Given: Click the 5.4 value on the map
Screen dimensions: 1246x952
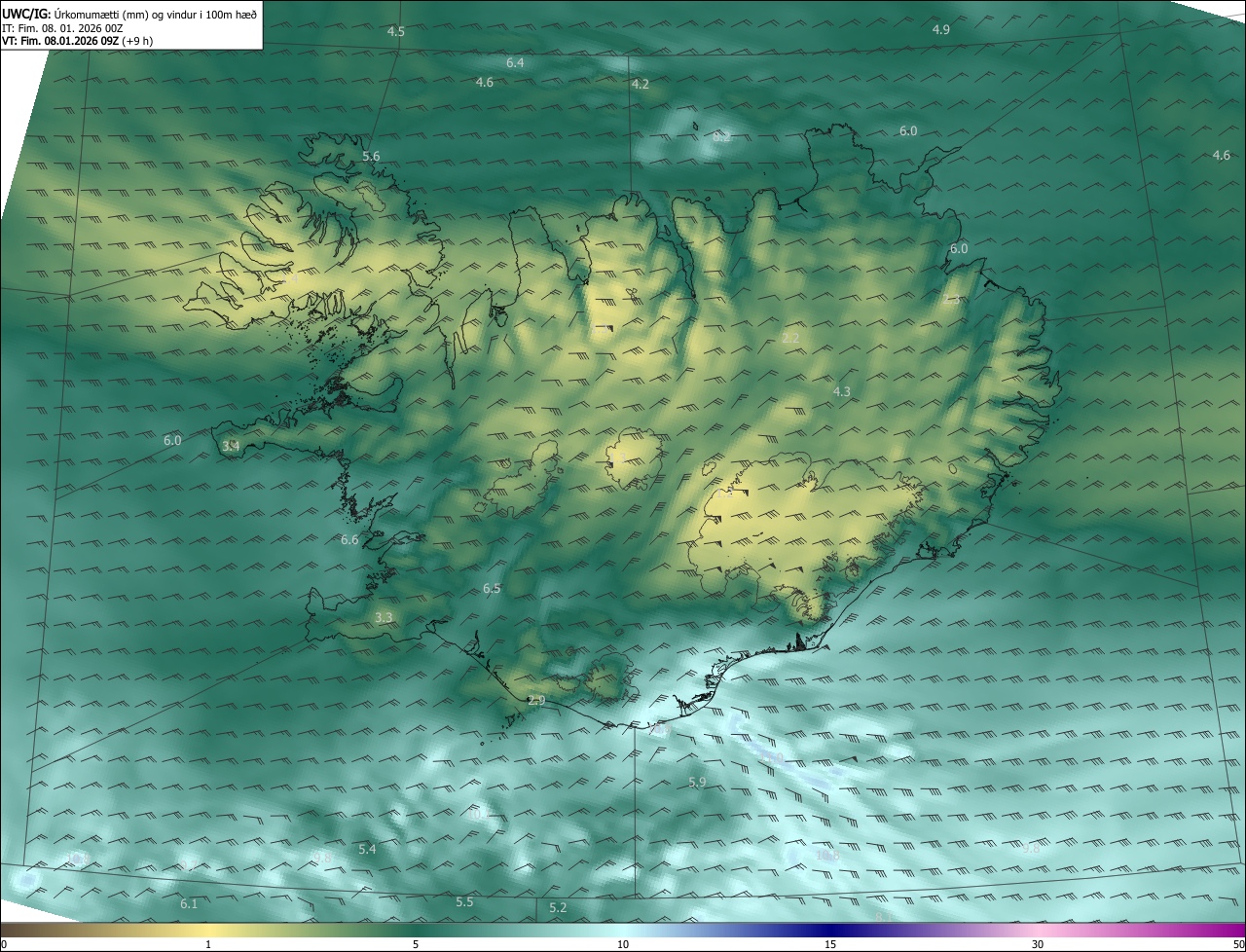Looking at the screenshot, I should 367,850.
